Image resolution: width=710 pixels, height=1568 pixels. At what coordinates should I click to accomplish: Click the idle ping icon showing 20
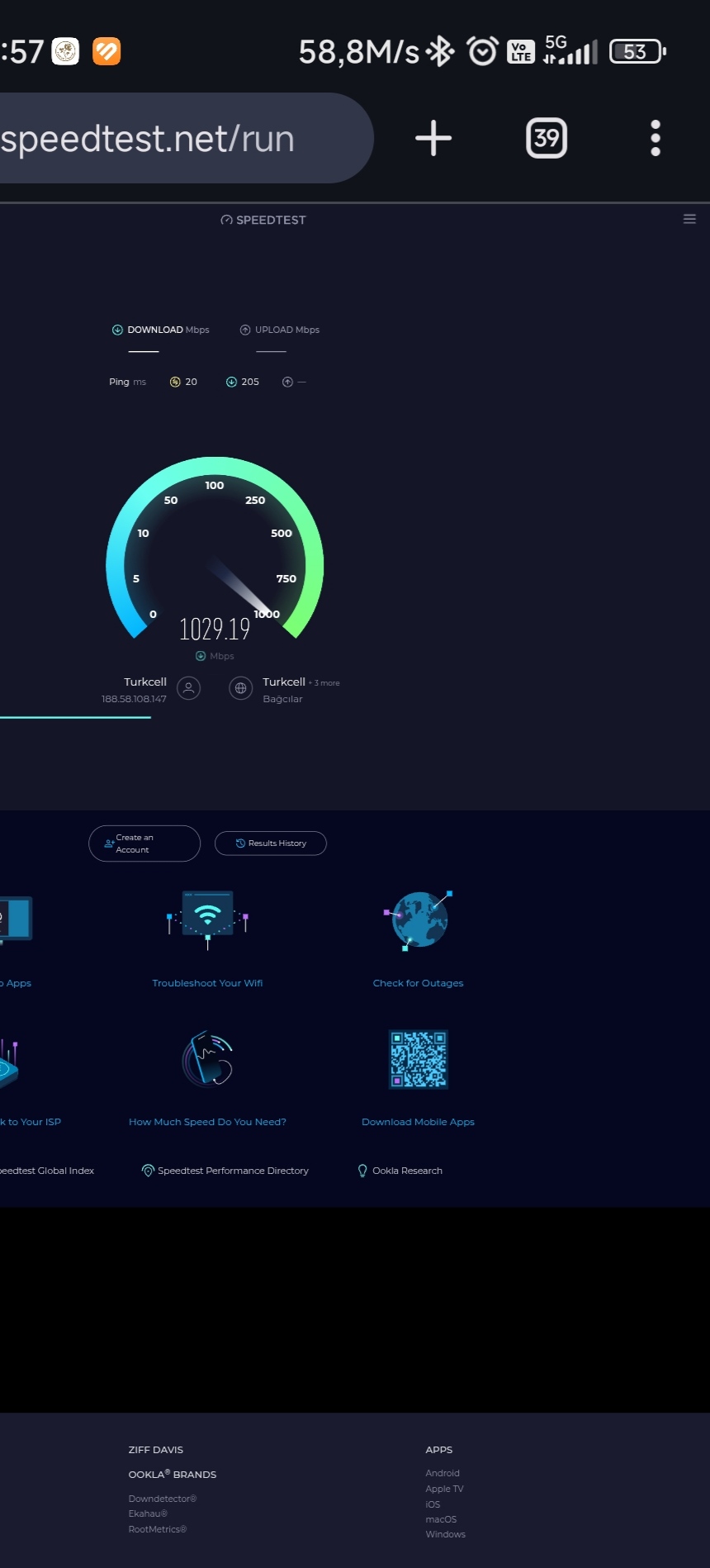coord(175,382)
